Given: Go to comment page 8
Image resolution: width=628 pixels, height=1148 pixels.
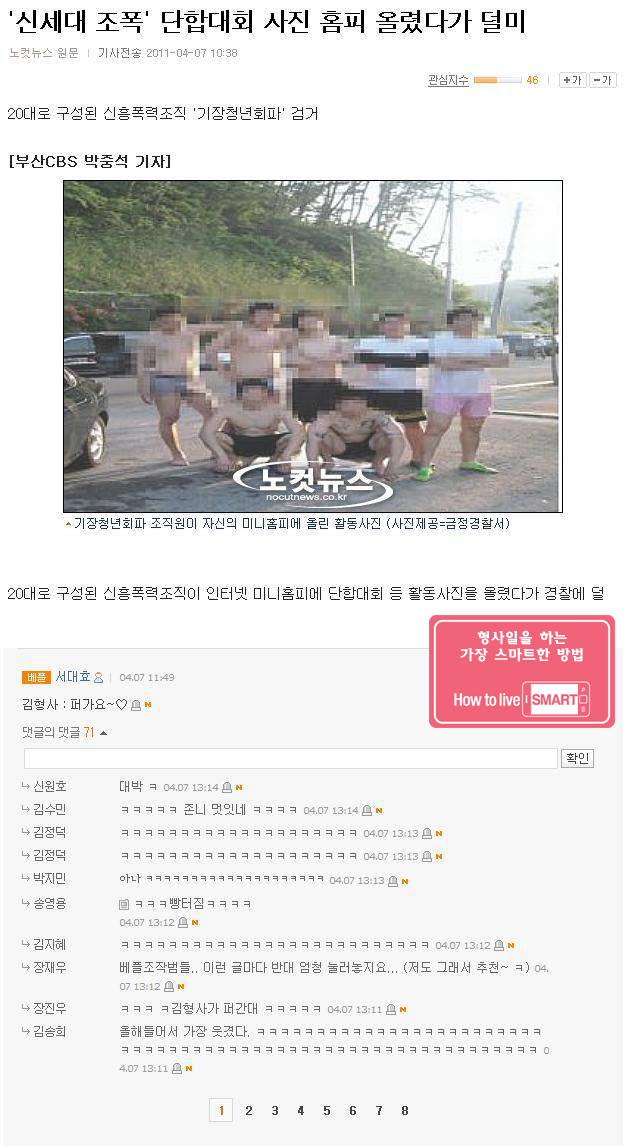Looking at the screenshot, I should [405, 1111].
